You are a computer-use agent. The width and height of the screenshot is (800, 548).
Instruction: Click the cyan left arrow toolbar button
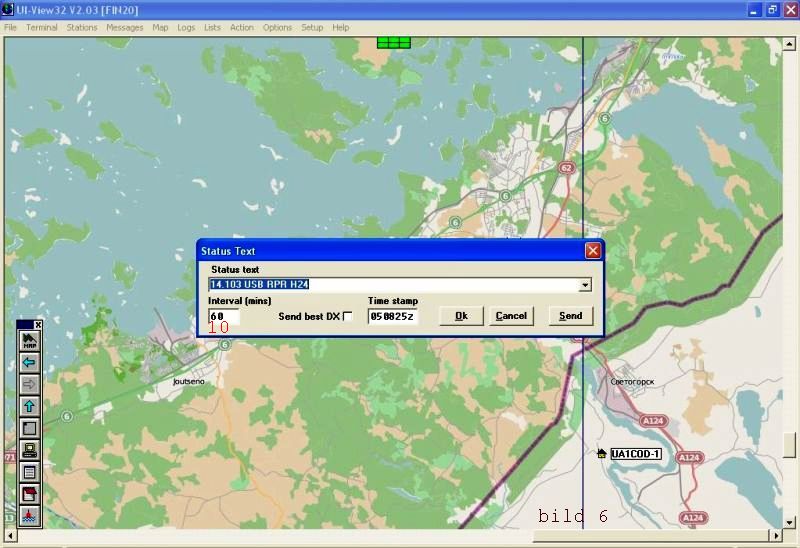tap(29, 363)
